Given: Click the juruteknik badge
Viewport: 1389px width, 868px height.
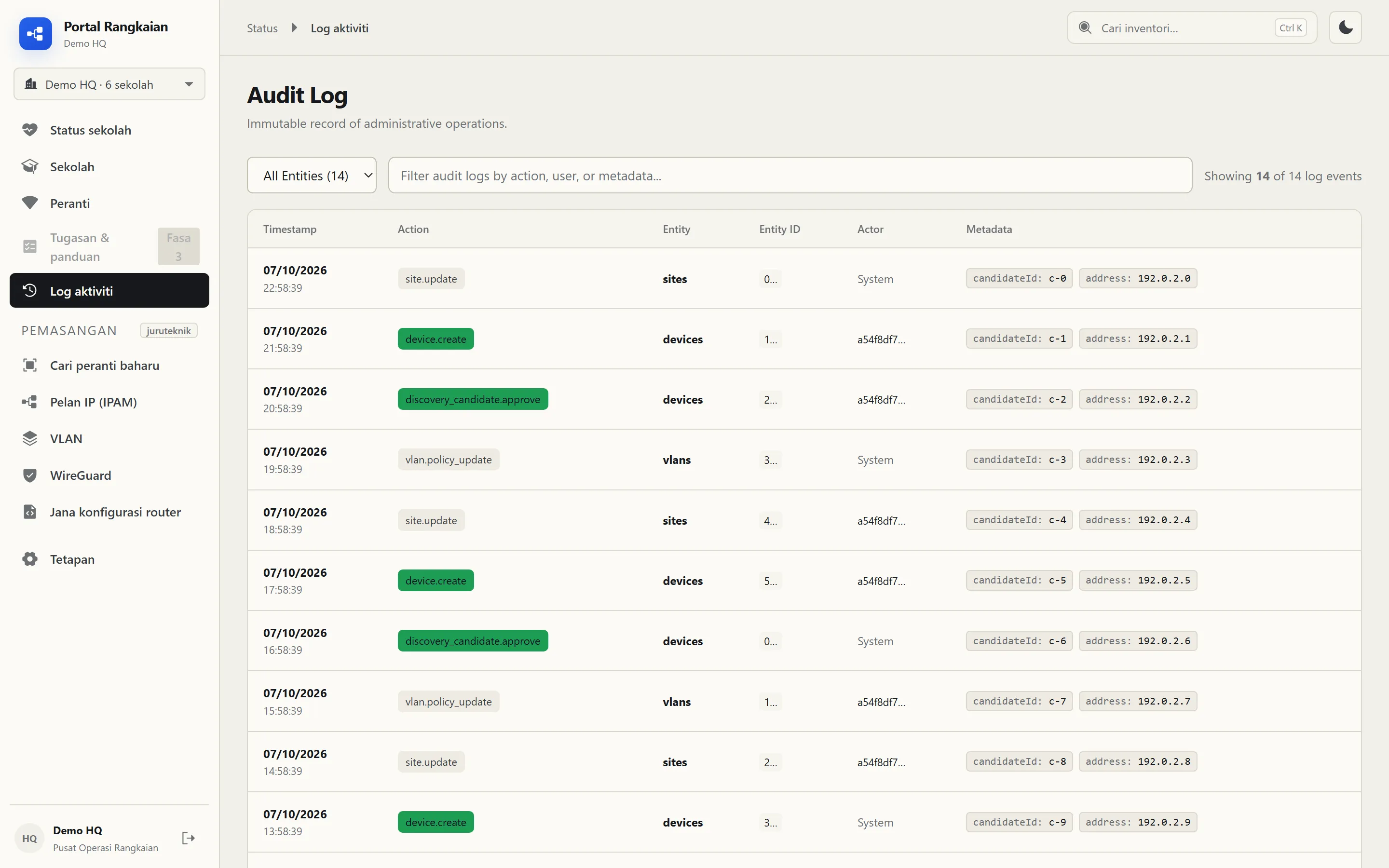Looking at the screenshot, I should point(169,331).
